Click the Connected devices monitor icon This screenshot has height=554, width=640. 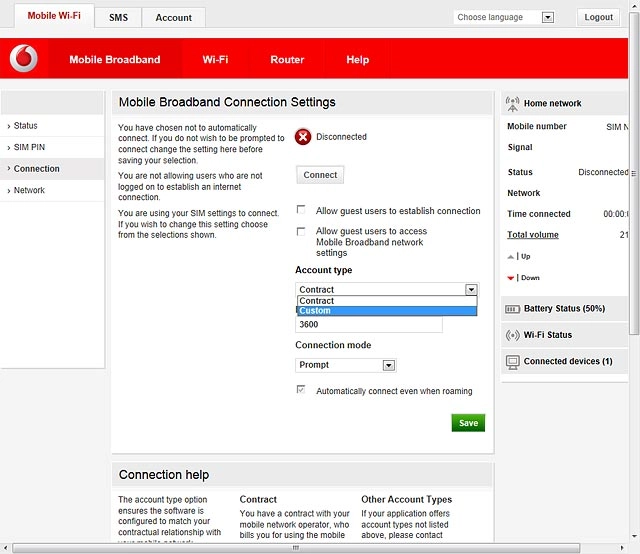pos(512,362)
